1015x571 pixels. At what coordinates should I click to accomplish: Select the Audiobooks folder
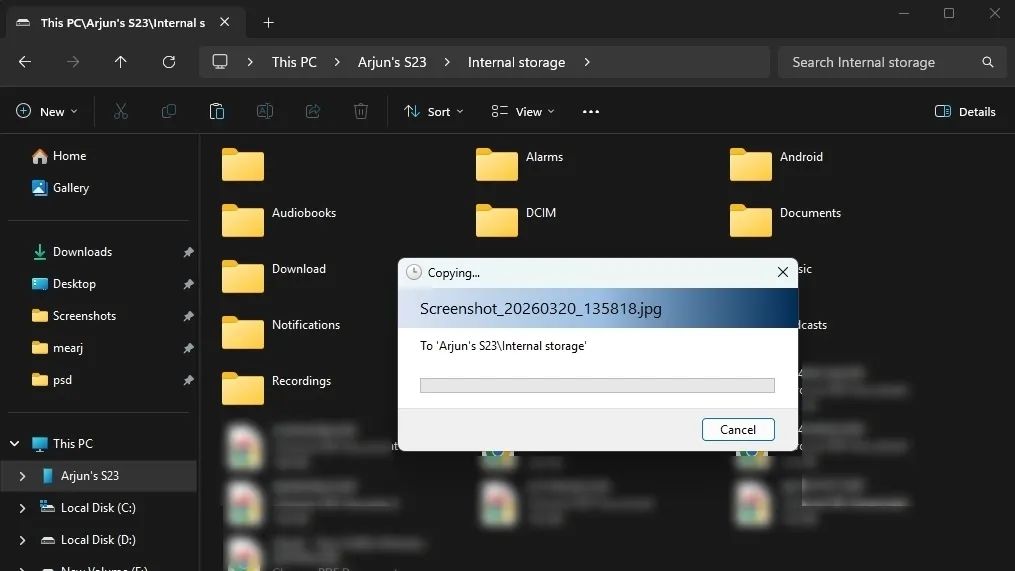[x=278, y=220]
